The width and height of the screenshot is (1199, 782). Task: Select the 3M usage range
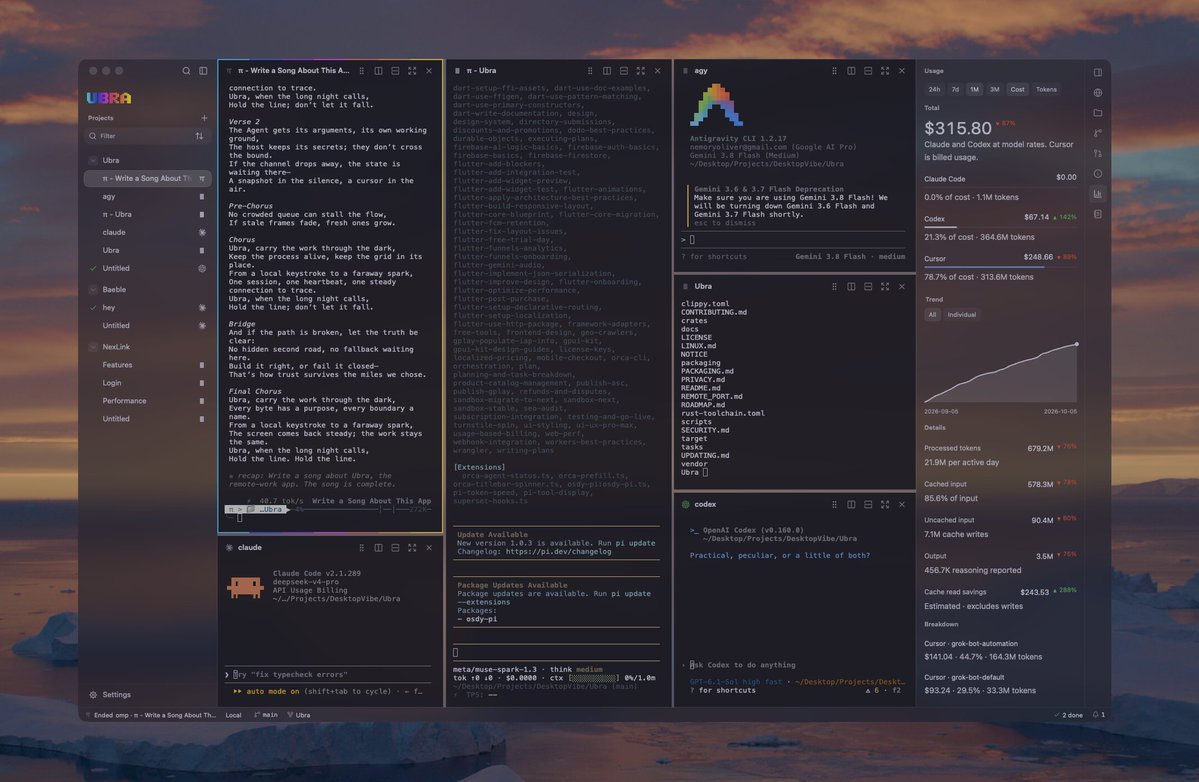point(994,89)
